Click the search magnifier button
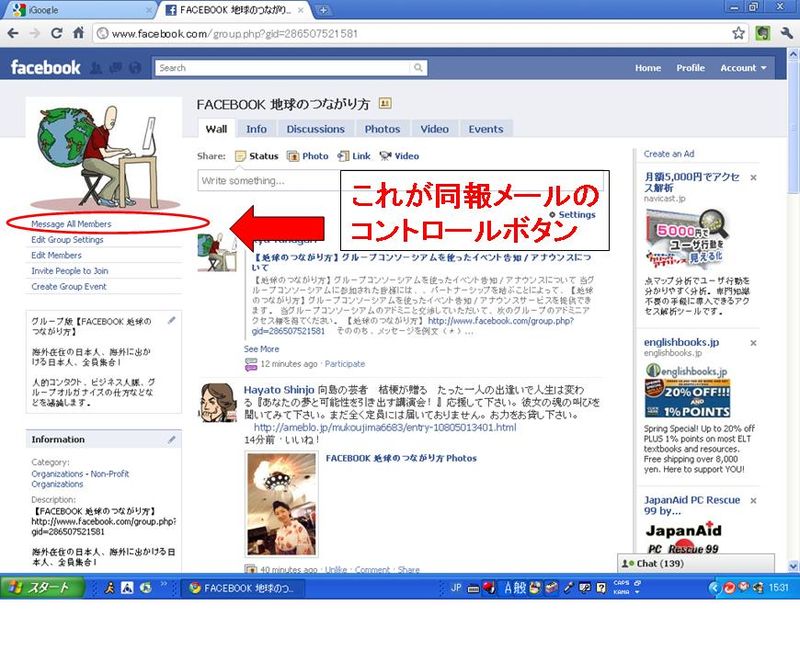 (418, 68)
